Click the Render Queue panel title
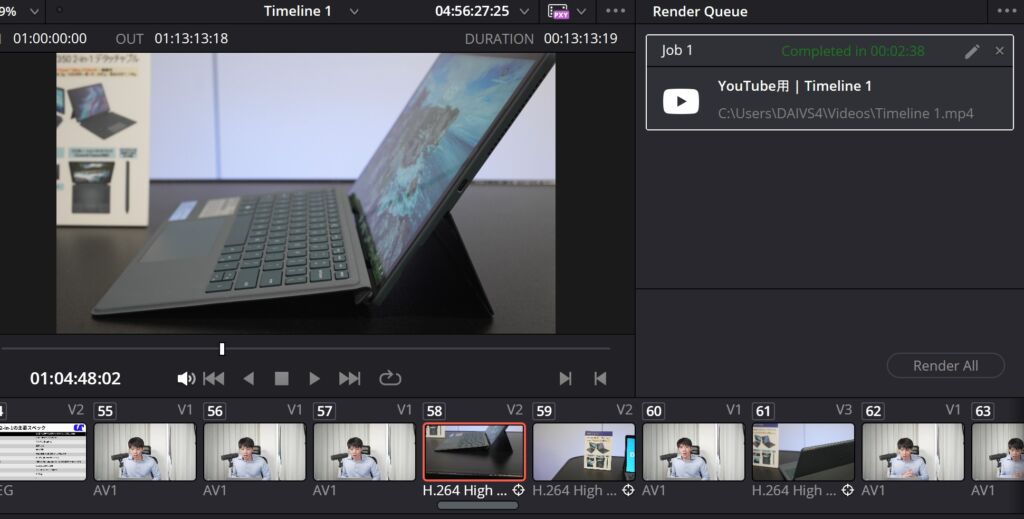 pos(700,12)
